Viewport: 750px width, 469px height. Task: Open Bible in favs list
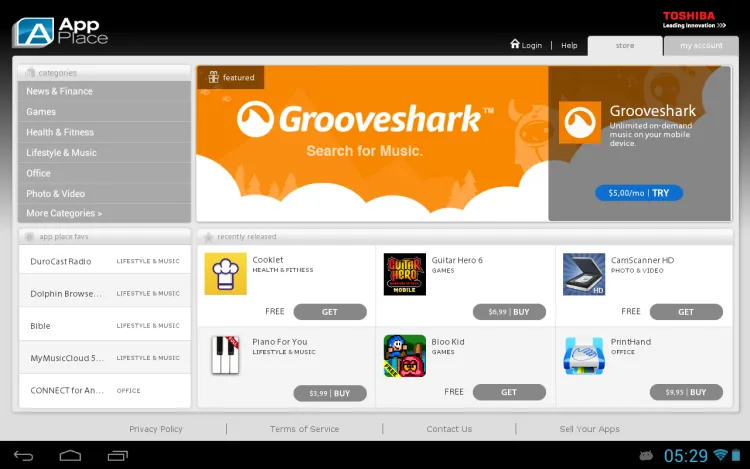tap(105, 326)
